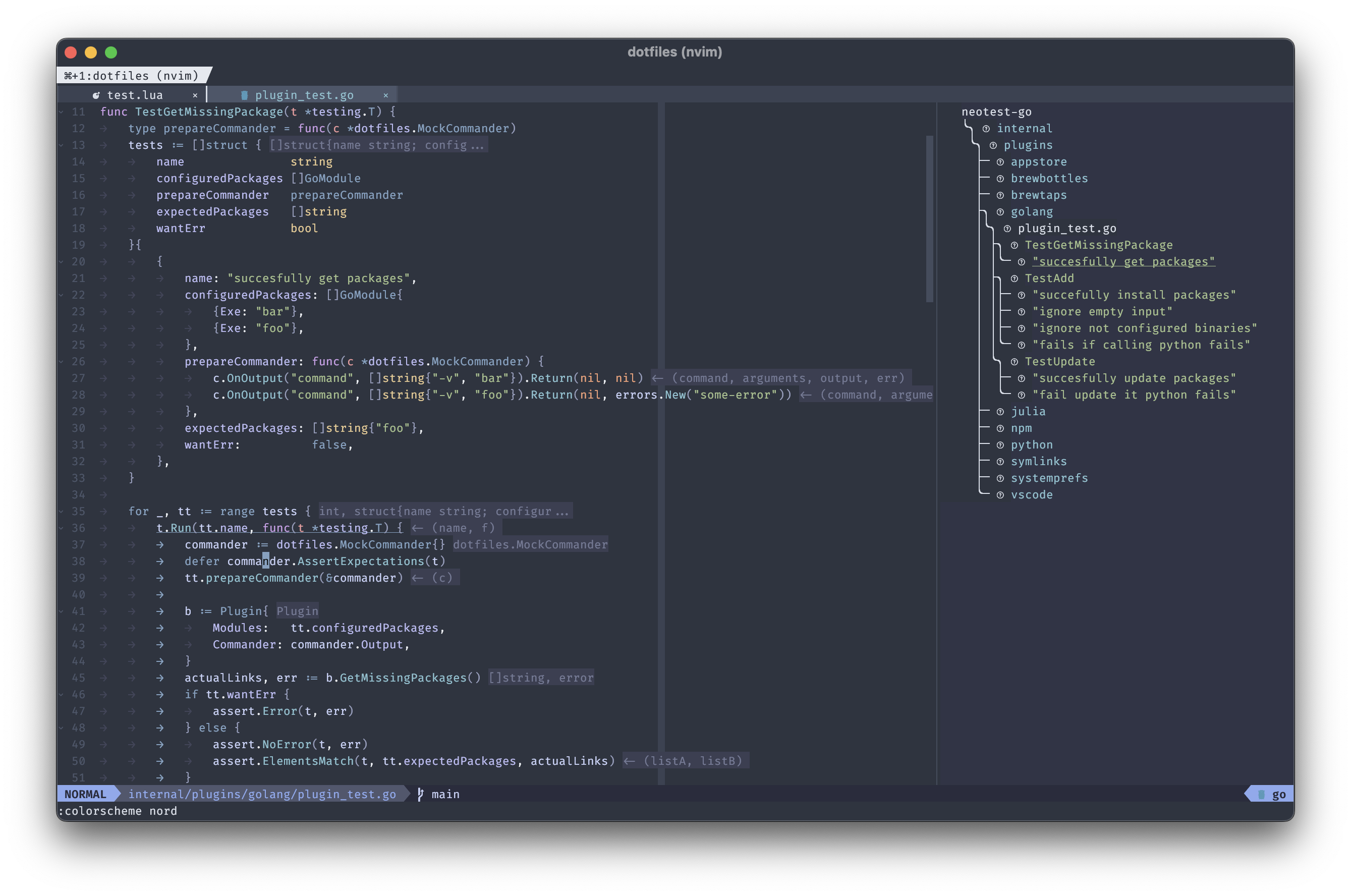Toggle the fold marker at line 13
Image resolution: width=1351 pixels, height=896 pixels.
[61, 145]
